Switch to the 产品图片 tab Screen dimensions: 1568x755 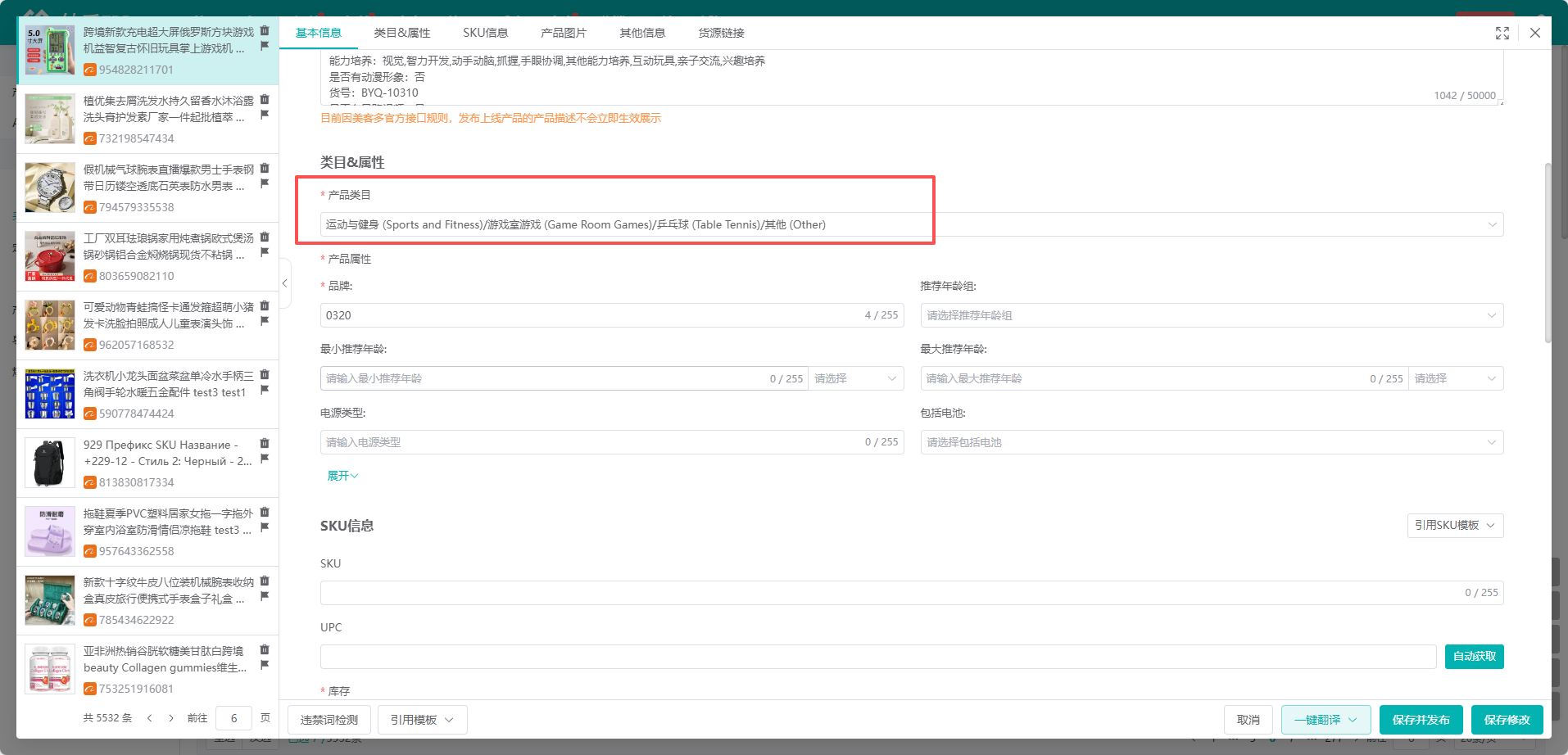[x=564, y=33]
